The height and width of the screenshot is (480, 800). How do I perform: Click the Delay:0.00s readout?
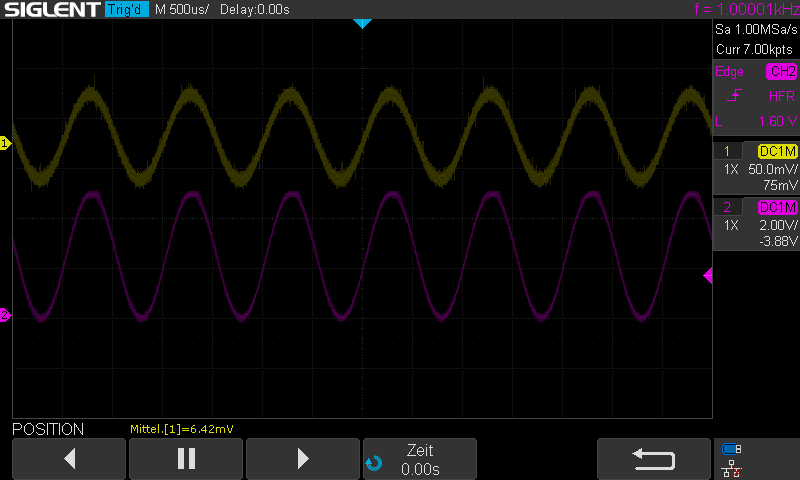tap(255, 9)
